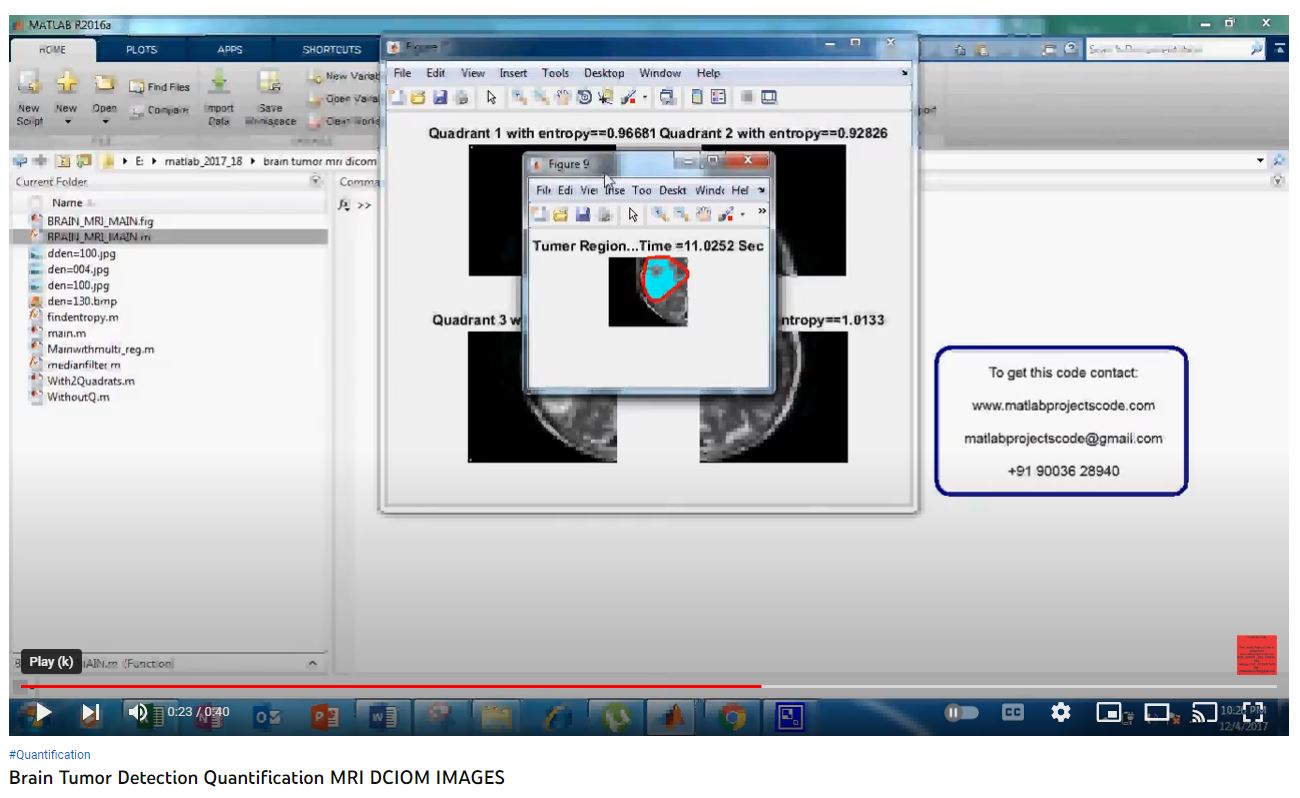
Task: Switch to the PLOTS tab
Action: pyautogui.click(x=141, y=50)
